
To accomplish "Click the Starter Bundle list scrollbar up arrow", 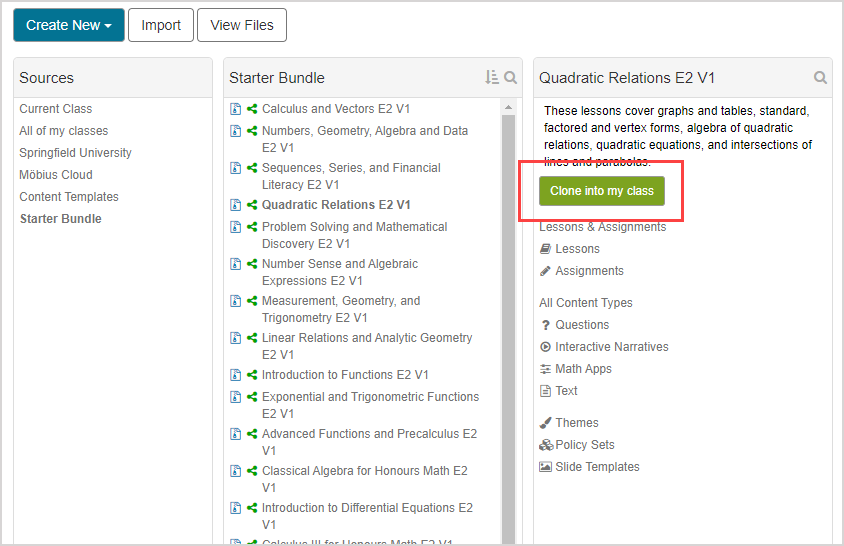I will click(508, 107).
